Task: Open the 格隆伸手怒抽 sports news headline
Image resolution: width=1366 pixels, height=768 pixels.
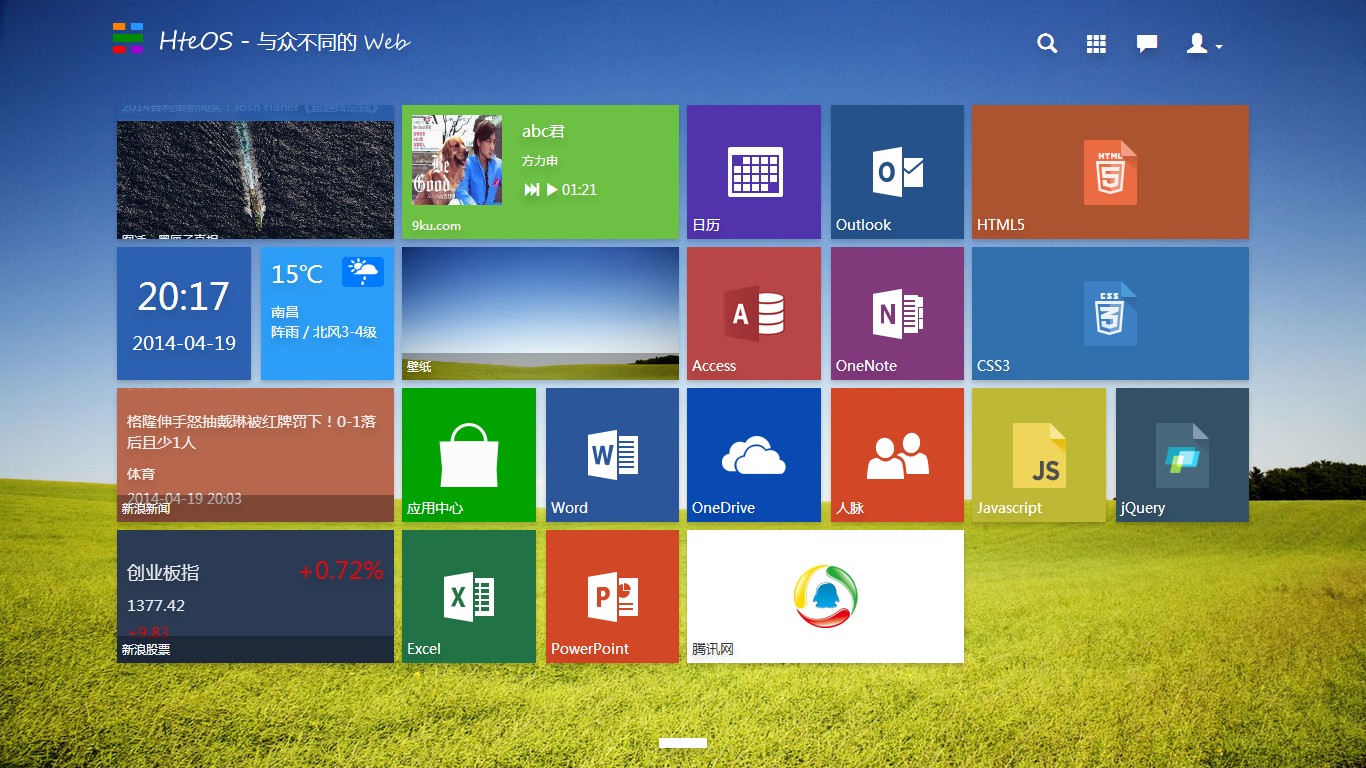Action: [x=251, y=432]
